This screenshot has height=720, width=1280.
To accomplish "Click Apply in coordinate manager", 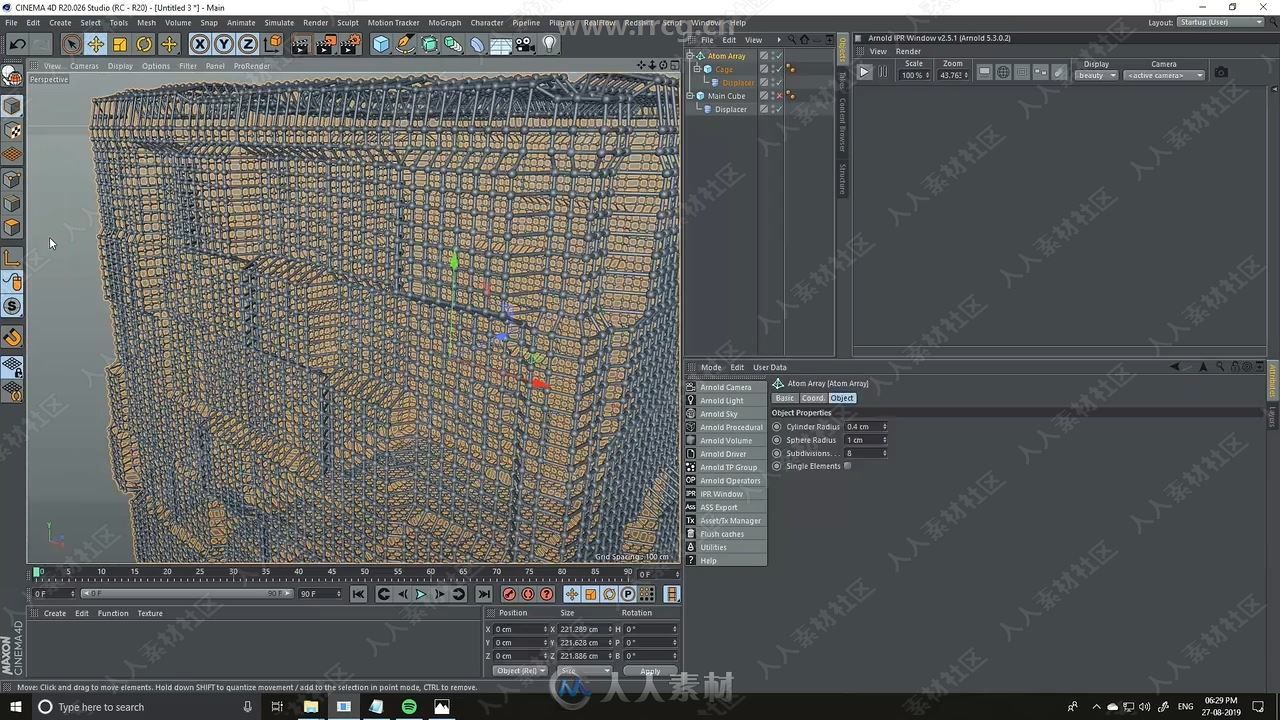I will [x=650, y=671].
